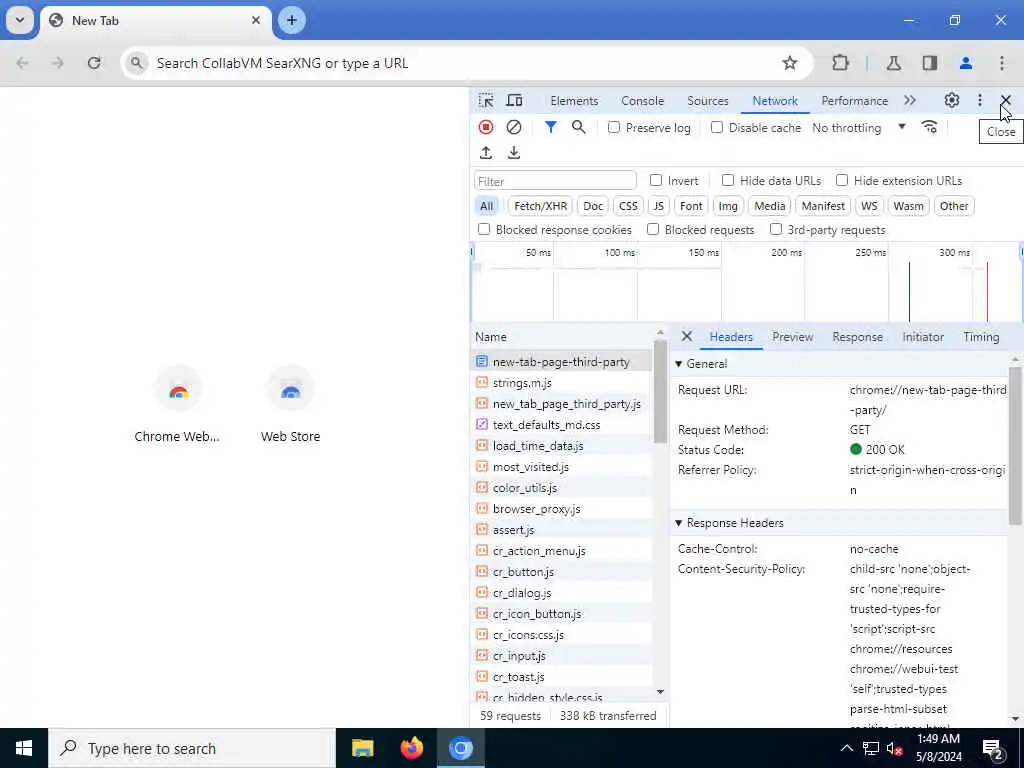This screenshot has width=1024, height=768.
Task: Open the notification center icon
Action: 992,750
